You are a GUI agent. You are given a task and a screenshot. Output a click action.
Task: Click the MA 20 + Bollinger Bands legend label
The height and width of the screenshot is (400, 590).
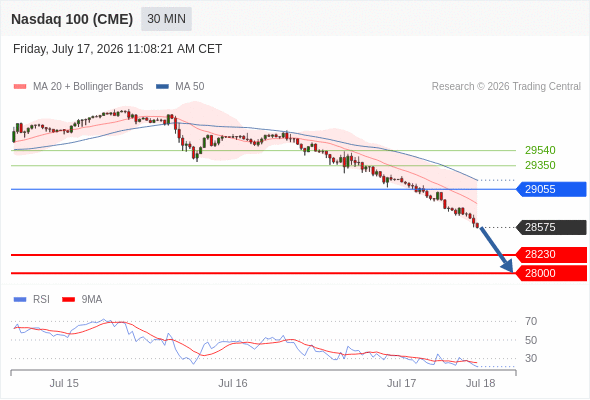[x=88, y=87]
